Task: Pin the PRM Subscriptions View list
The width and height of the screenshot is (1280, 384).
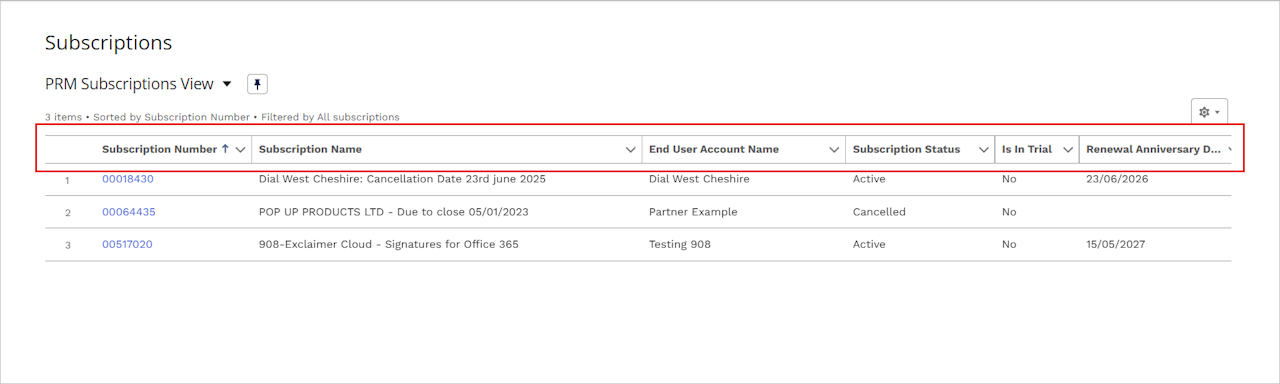Action: (x=257, y=84)
